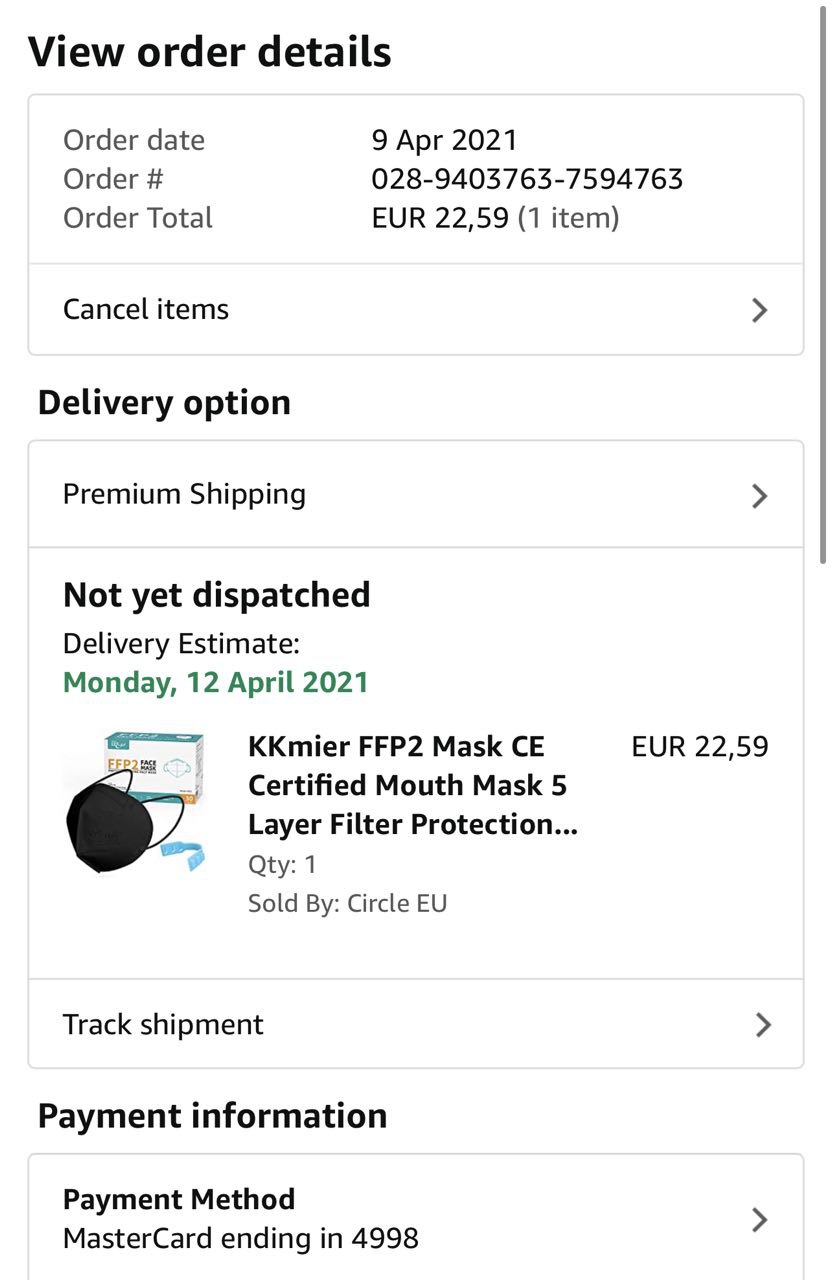Expand the Payment Method chevron arrow

(x=759, y=1219)
